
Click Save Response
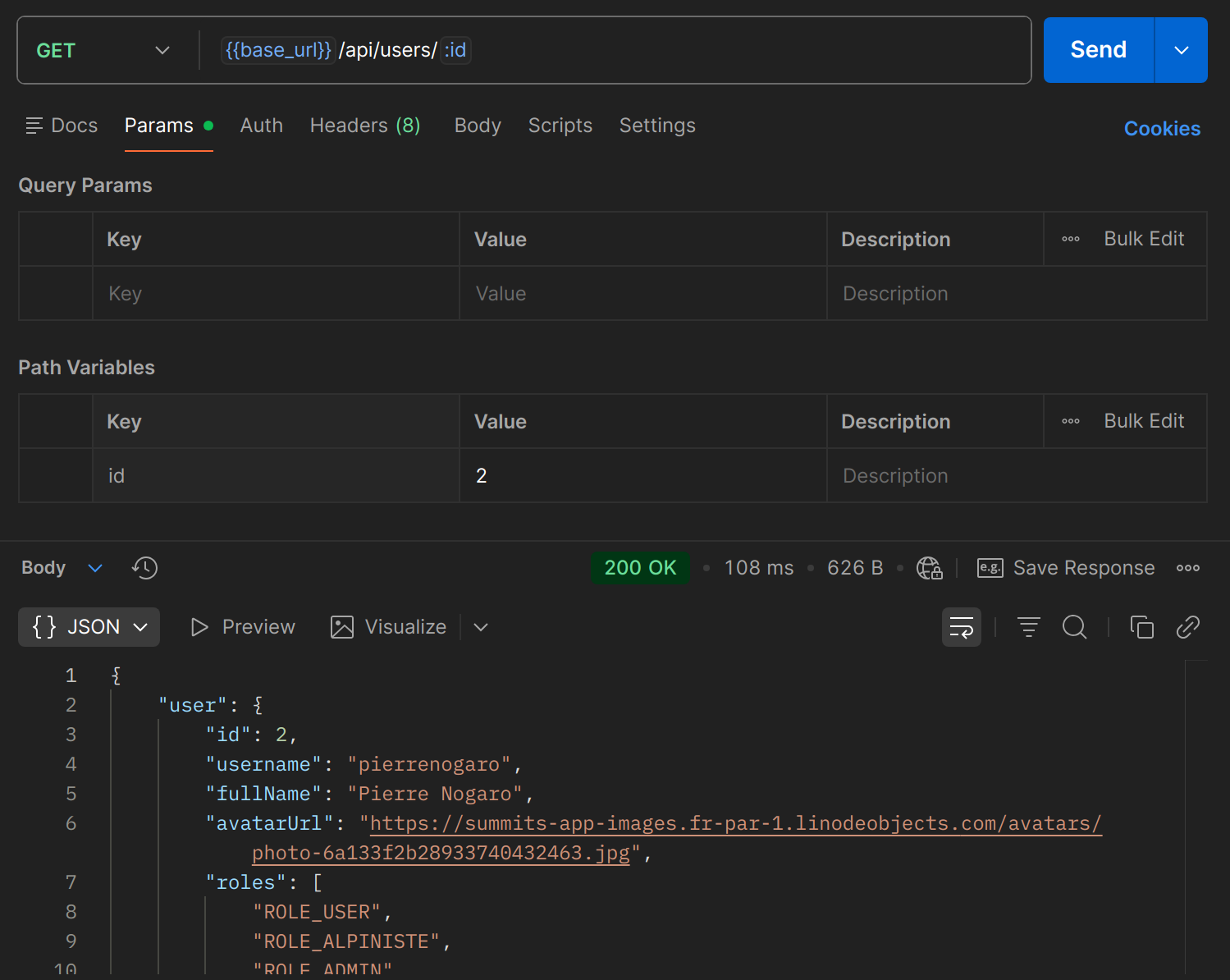coord(1083,568)
